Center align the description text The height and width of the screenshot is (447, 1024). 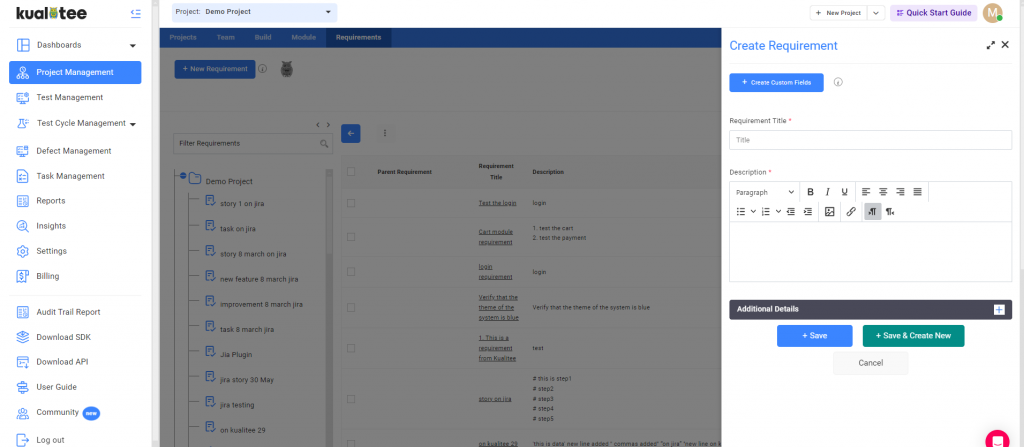coord(883,192)
